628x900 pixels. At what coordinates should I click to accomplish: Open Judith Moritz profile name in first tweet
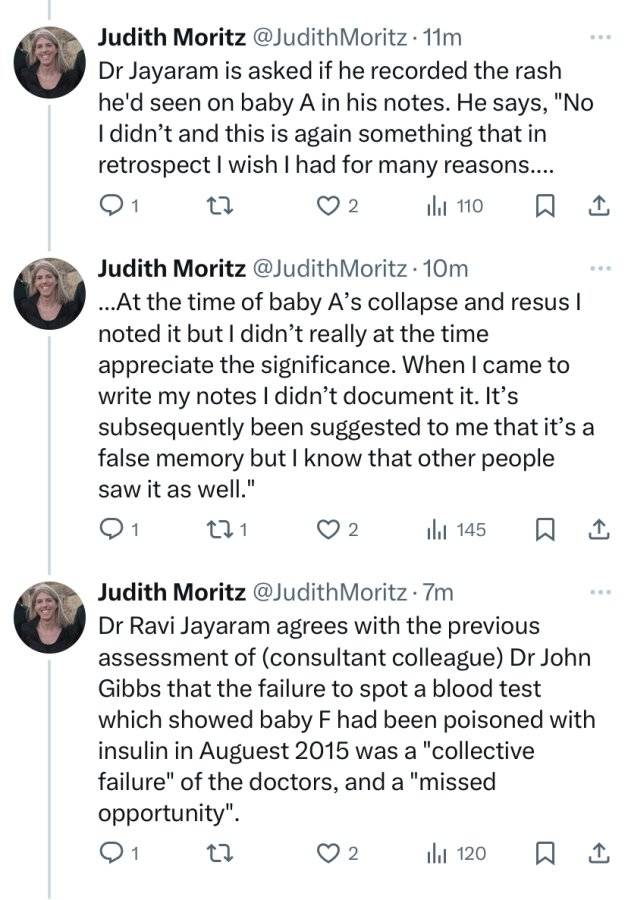(172, 37)
